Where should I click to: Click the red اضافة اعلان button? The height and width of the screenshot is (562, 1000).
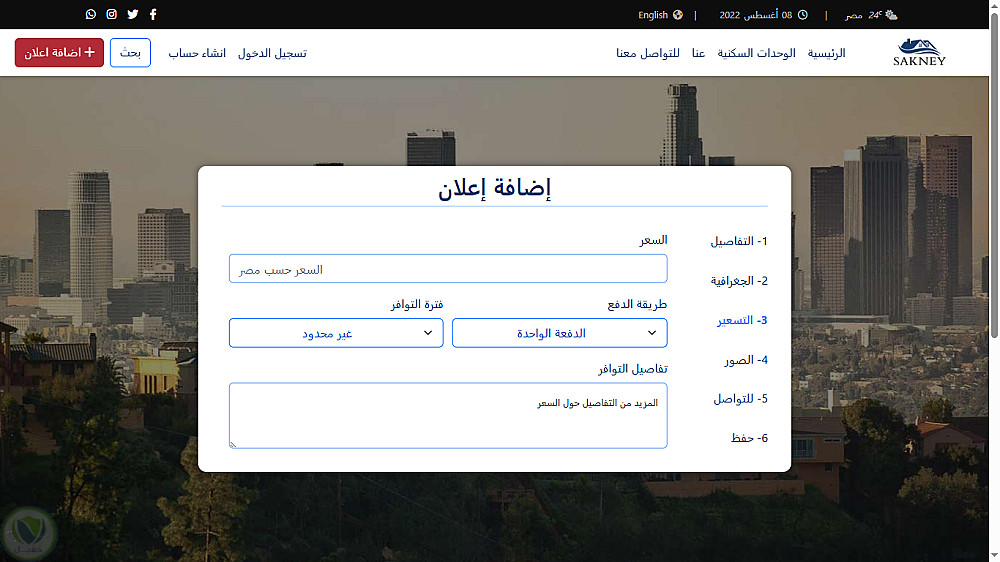59,52
